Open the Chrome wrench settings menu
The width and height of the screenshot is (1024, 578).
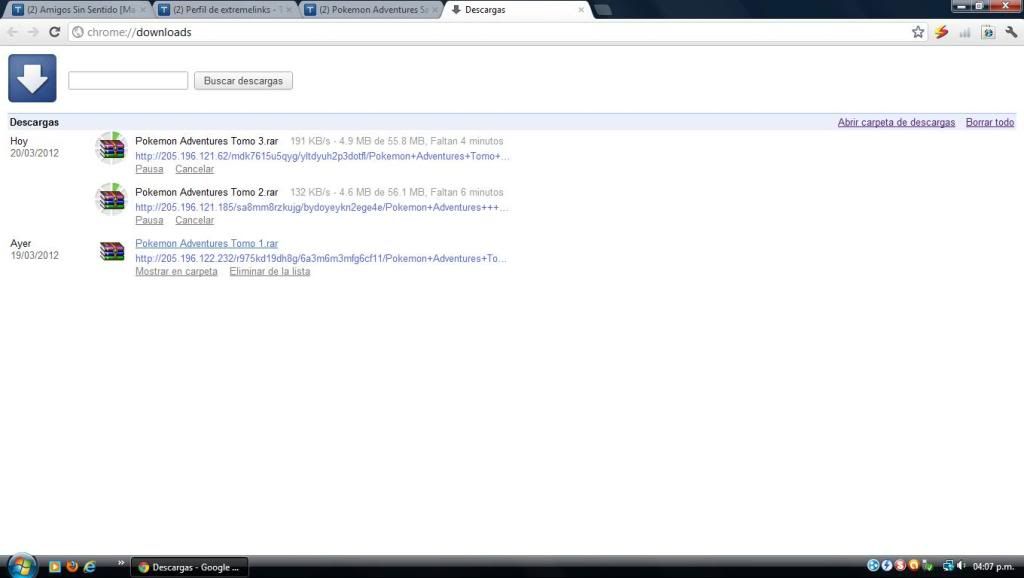point(1011,32)
